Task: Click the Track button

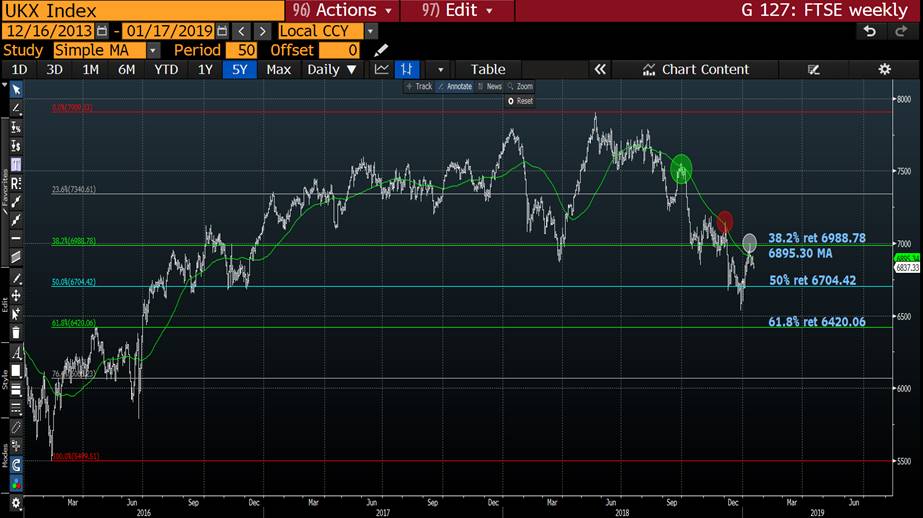Action: [419, 87]
